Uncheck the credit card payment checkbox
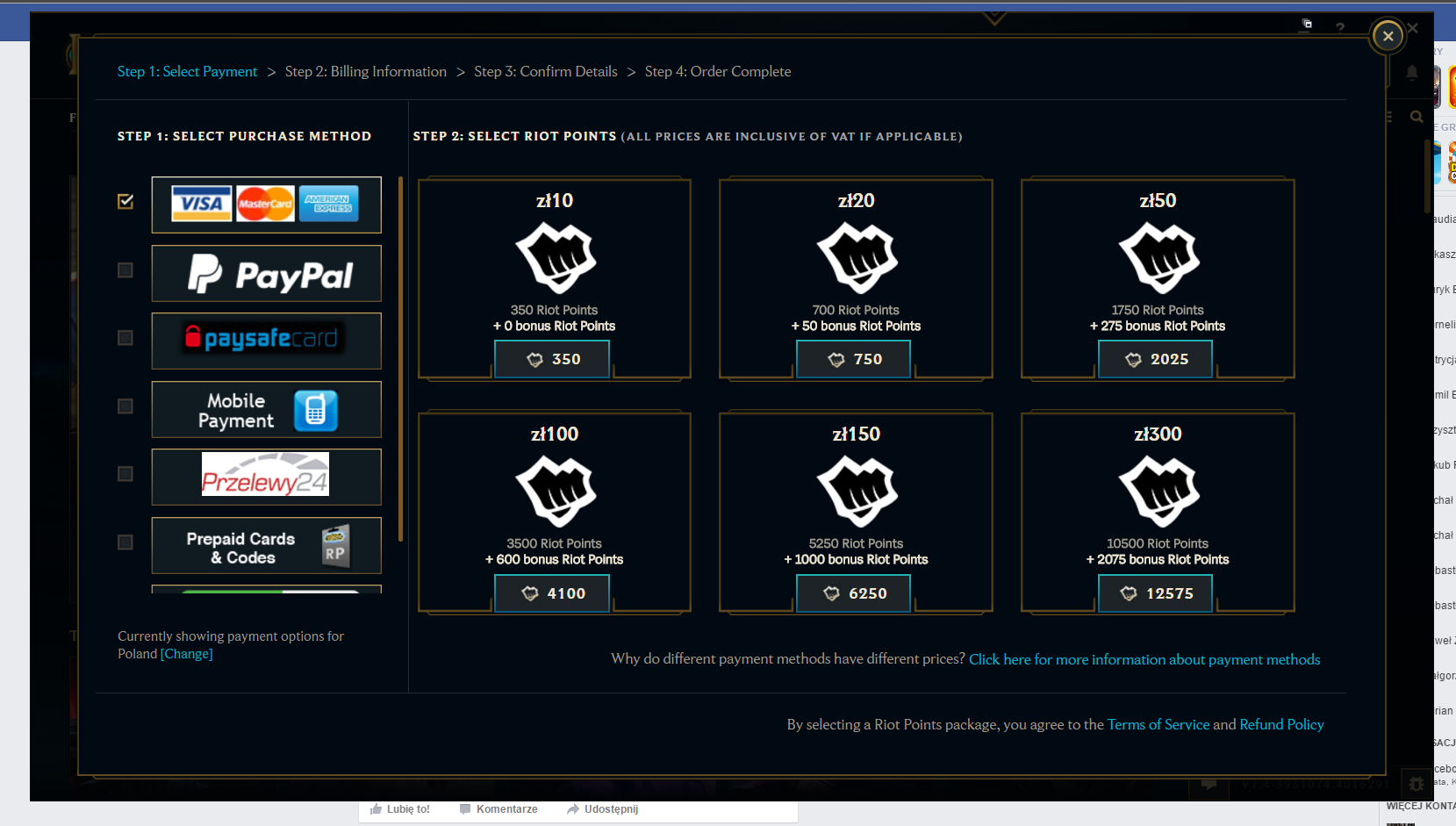 pos(126,202)
